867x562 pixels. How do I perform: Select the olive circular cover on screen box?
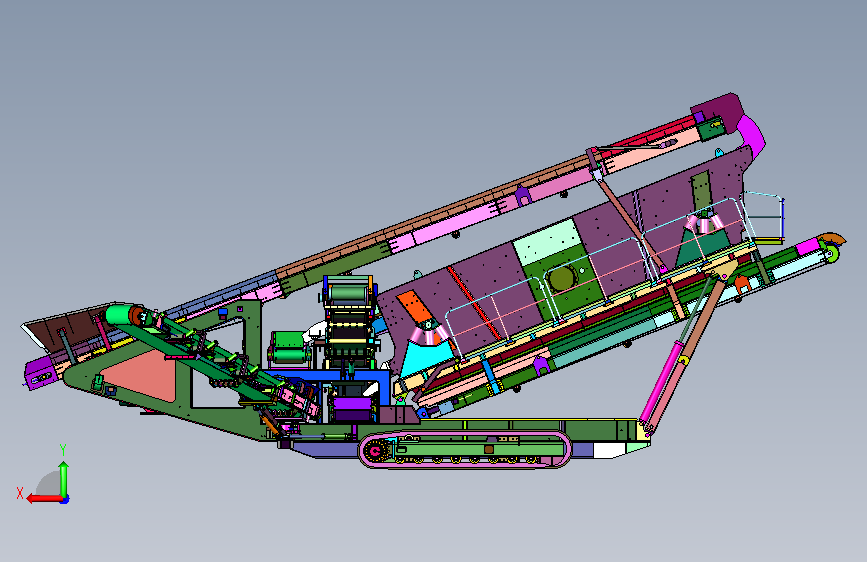coord(562,278)
